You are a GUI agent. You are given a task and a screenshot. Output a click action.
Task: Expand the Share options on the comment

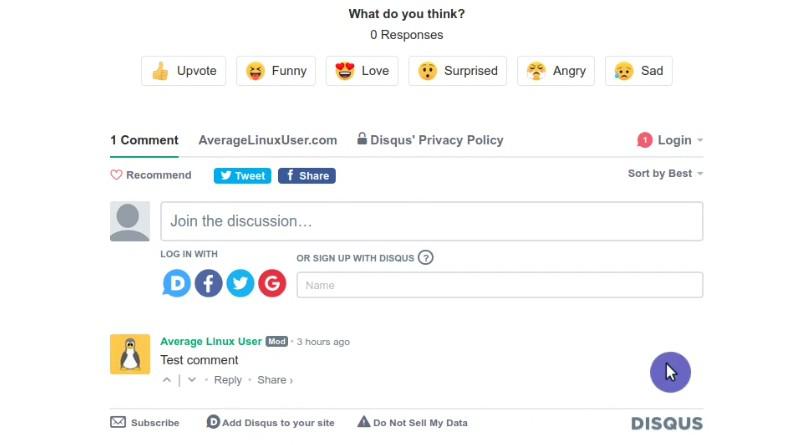275,380
